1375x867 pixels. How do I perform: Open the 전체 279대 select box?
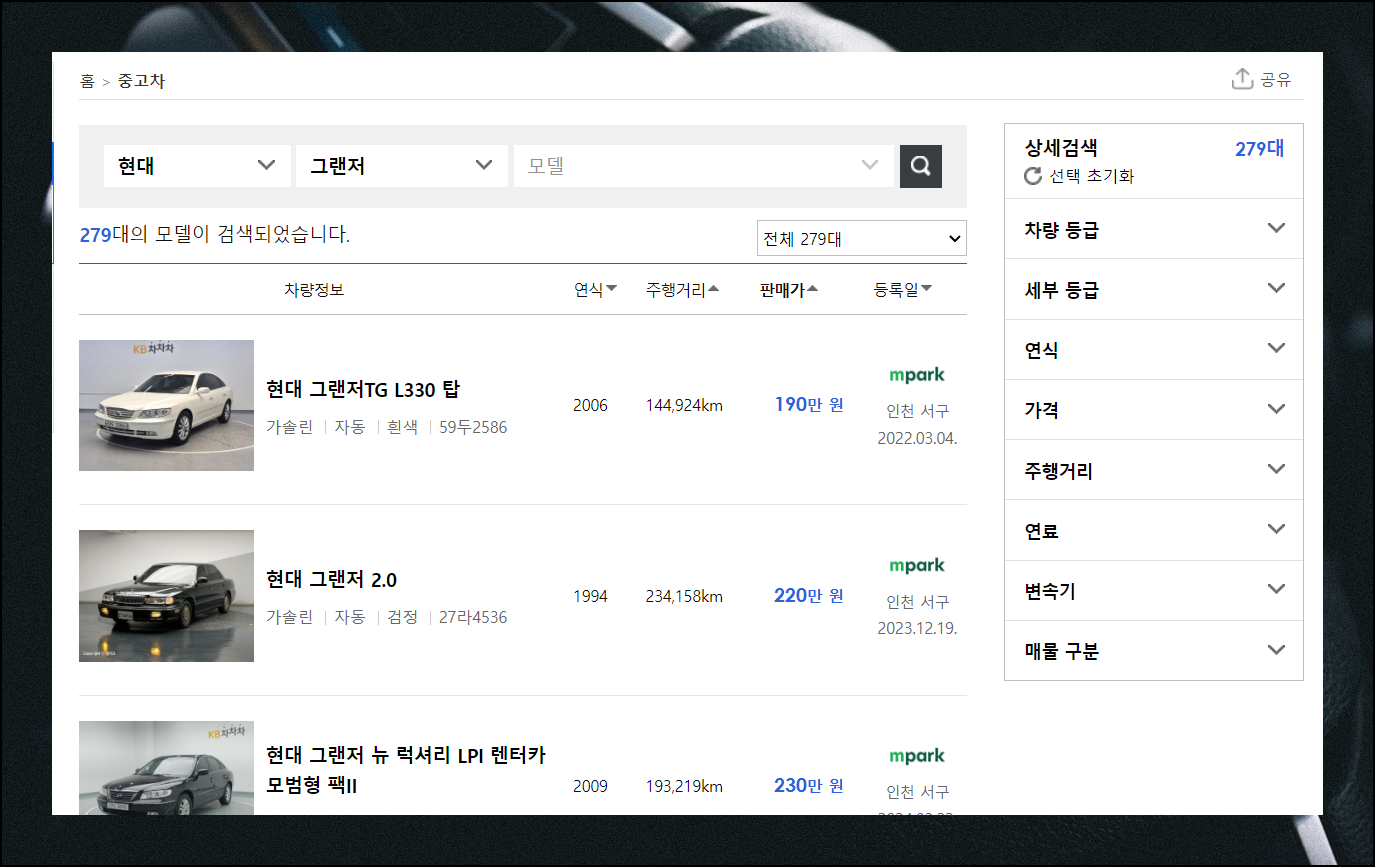coord(862,239)
